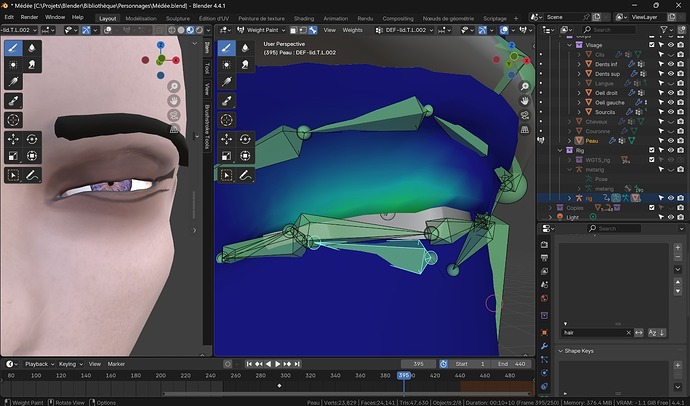Click the outliner Search field
Image resolution: width=690 pixels, height=406 pixels.
pos(609,29)
